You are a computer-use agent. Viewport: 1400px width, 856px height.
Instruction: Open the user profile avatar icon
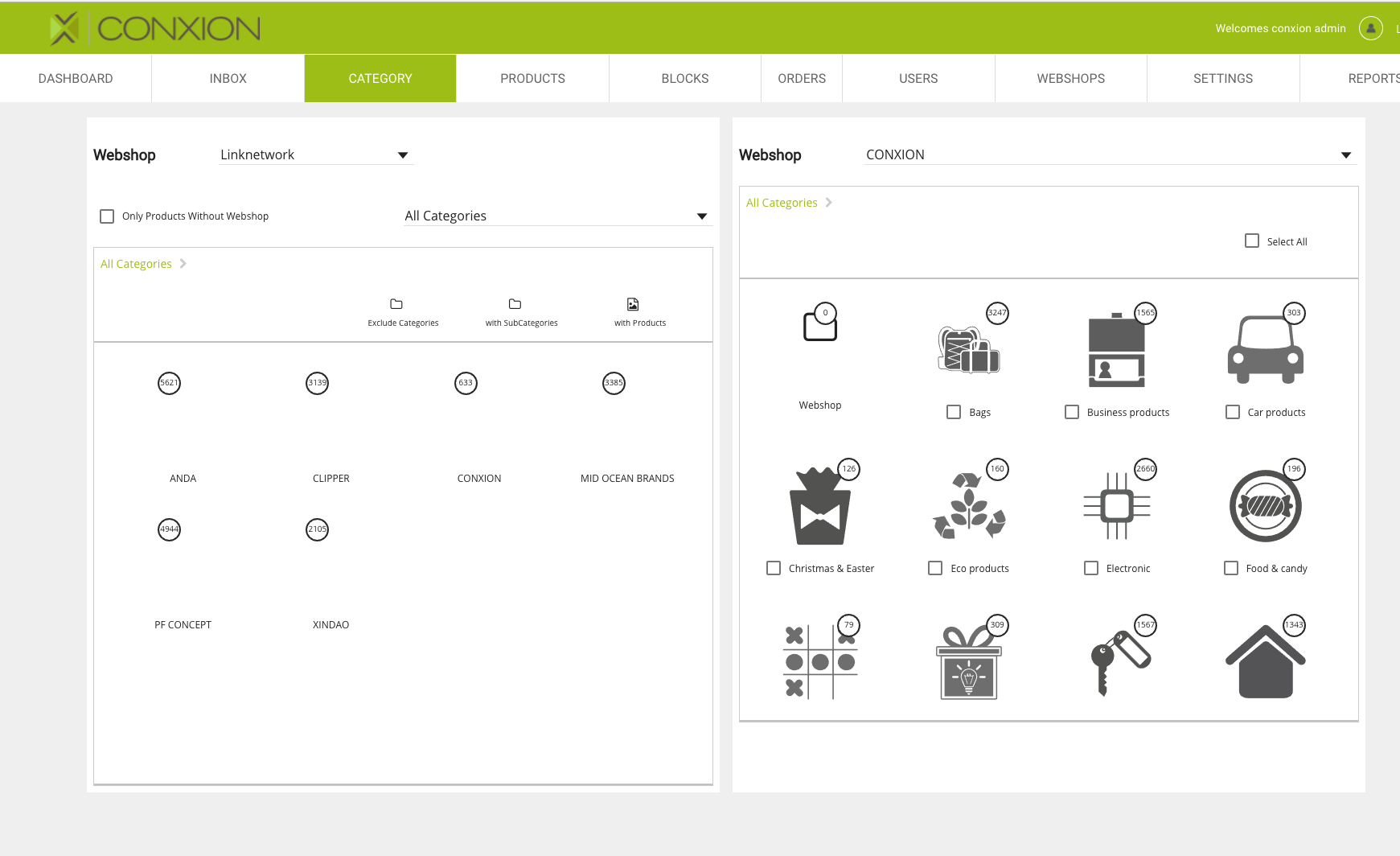pyautogui.click(x=1370, y=28)
